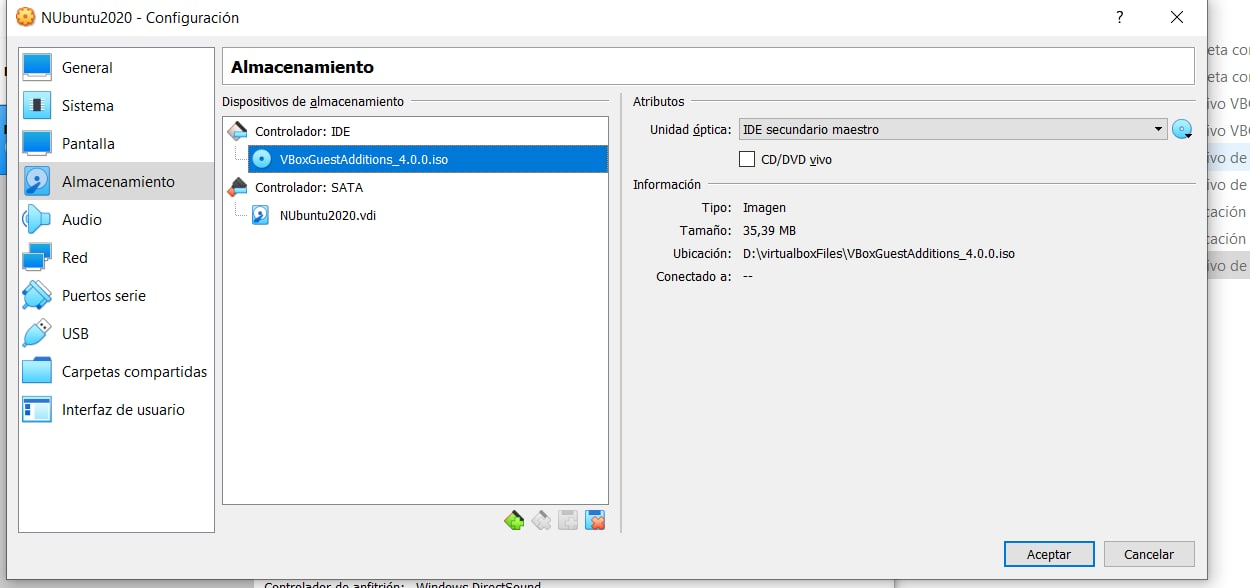Select the Almacenamiento section in sidebar
Screen dimensions: 1250x588
click(116, 182)
